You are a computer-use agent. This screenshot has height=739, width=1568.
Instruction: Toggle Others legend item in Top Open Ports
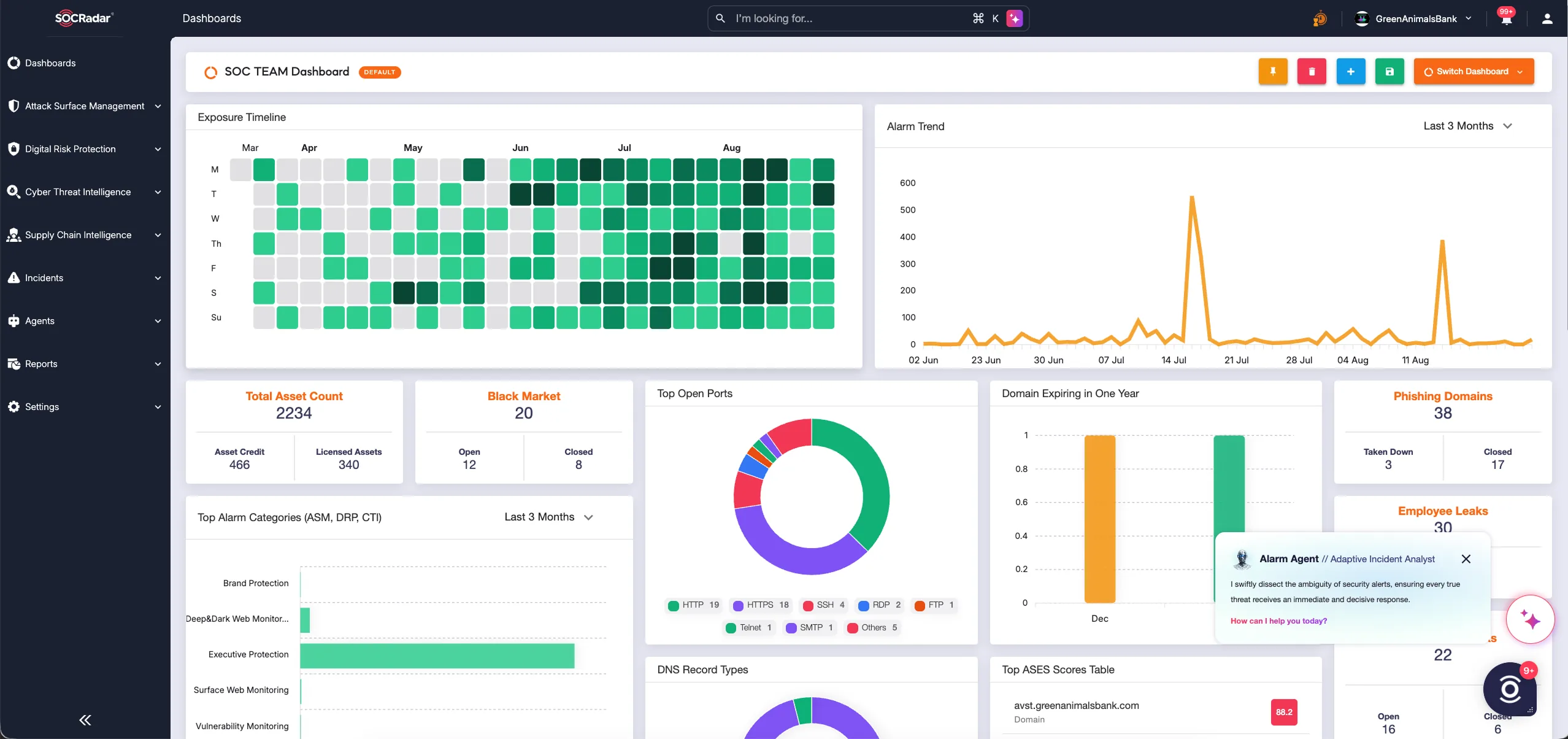[x=872, y=627]
